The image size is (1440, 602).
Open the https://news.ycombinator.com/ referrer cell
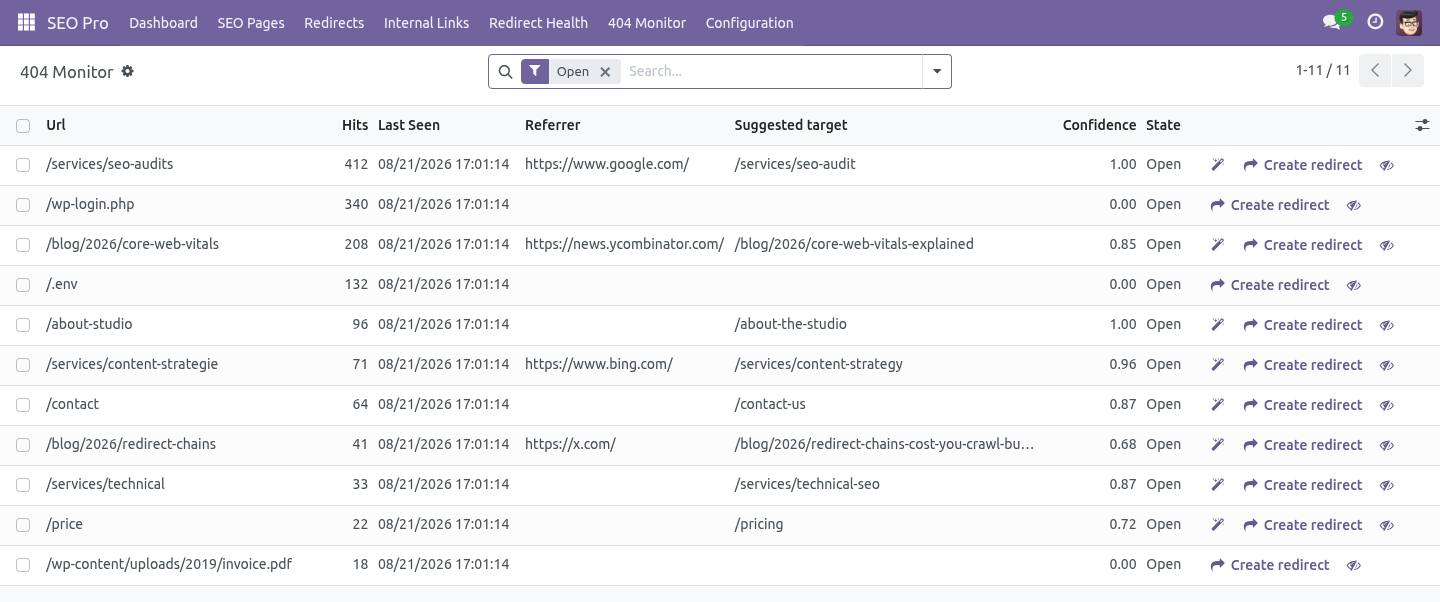tap(624, 244)
